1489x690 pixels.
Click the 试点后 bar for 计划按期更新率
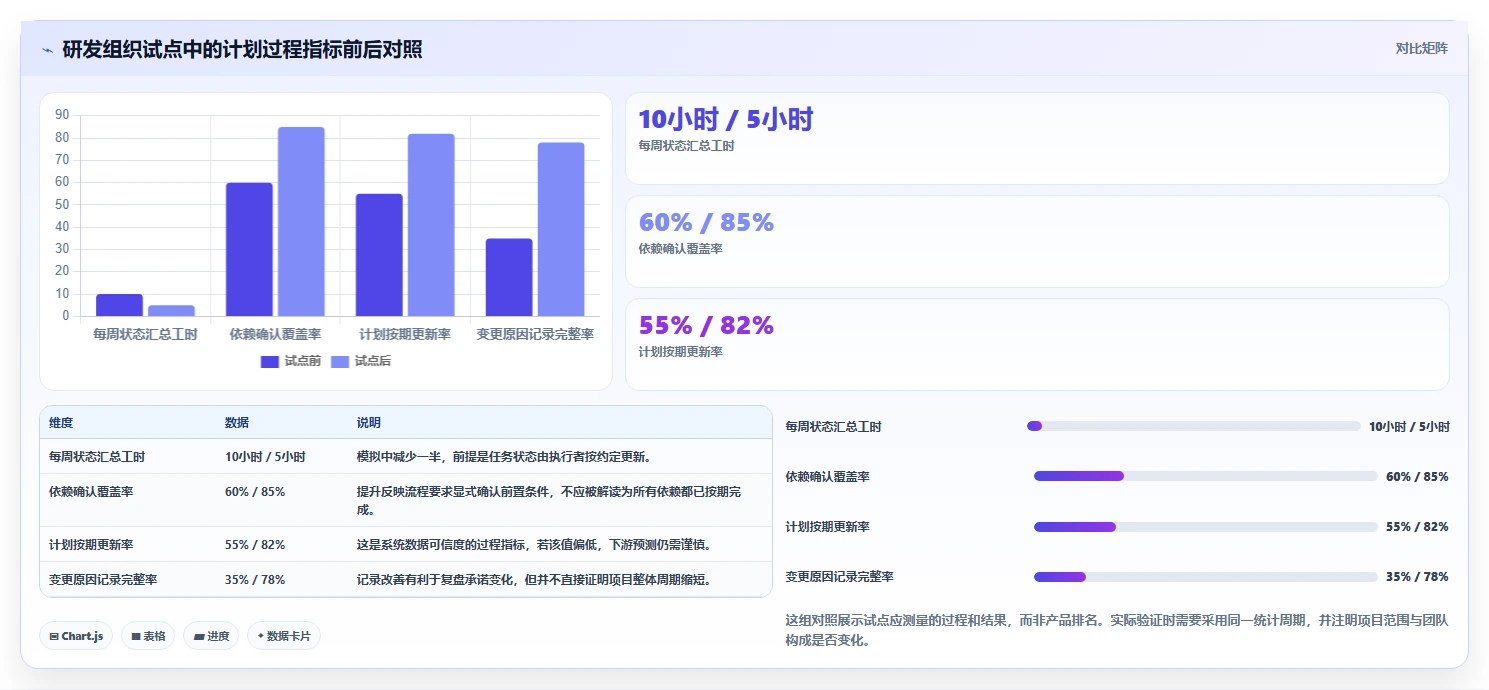[431, 225]
